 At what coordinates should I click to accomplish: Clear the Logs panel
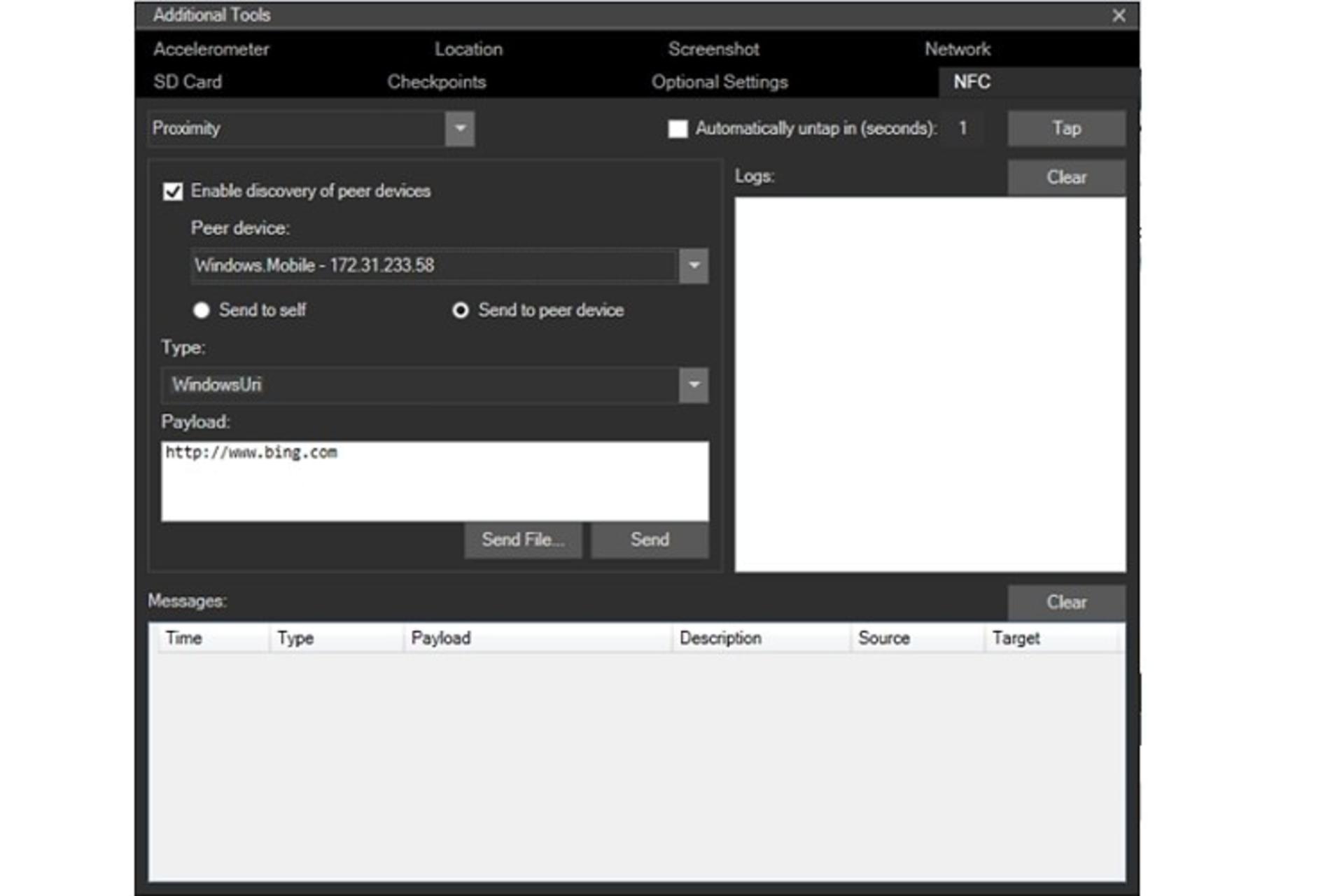(x=1067, y=177)
